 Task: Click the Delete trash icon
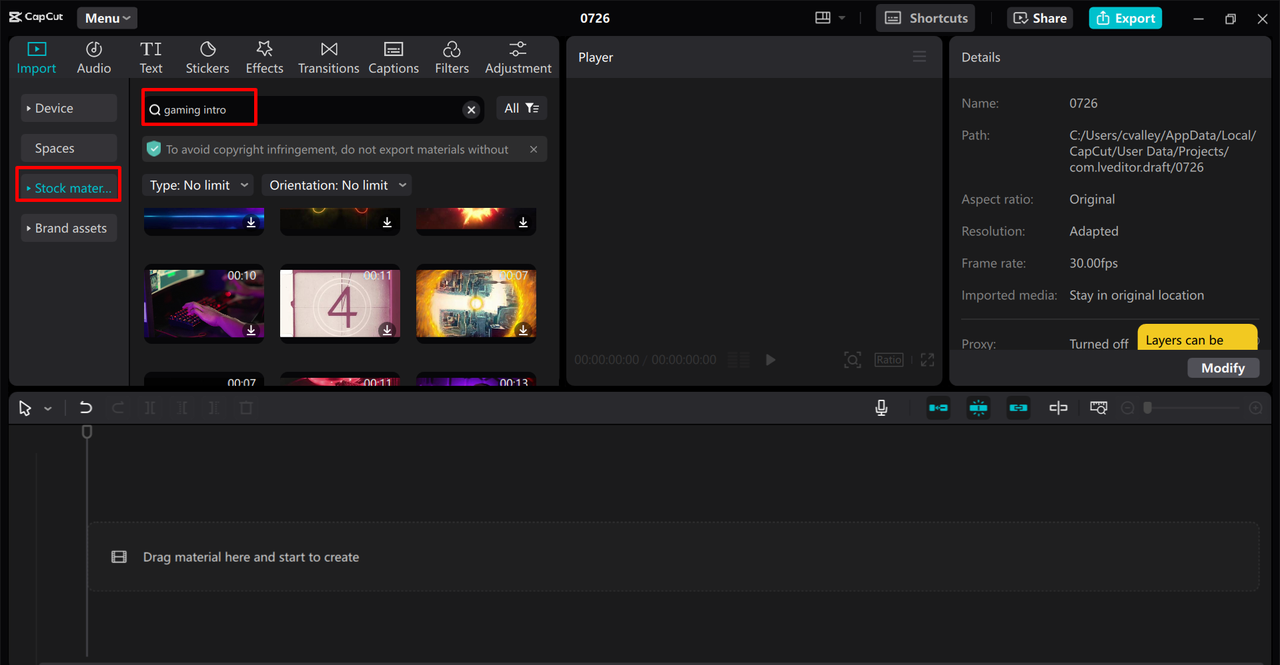click(246, 408)
